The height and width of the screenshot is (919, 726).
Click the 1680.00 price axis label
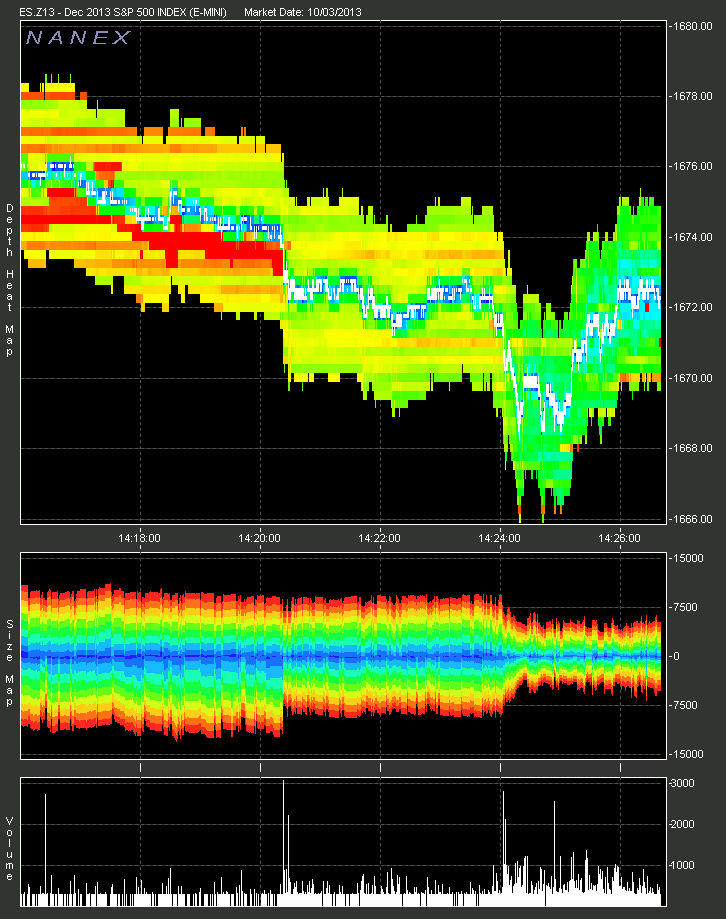pos(693,26)
